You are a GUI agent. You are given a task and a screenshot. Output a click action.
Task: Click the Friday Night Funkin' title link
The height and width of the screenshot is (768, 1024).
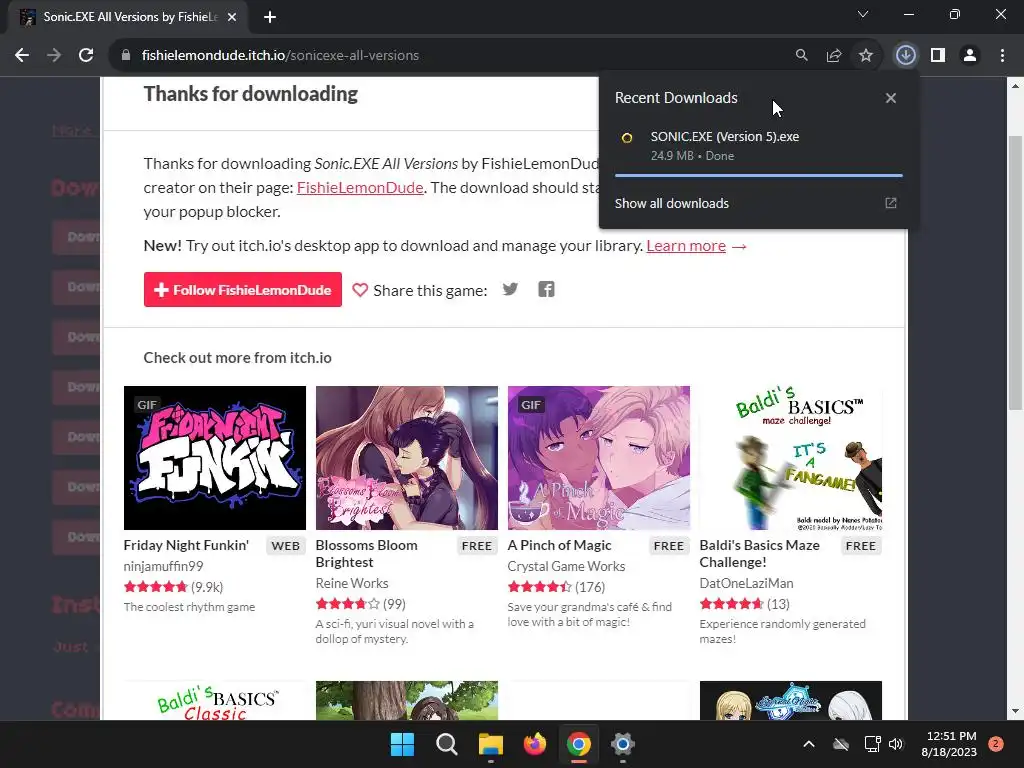click(186, 545)
